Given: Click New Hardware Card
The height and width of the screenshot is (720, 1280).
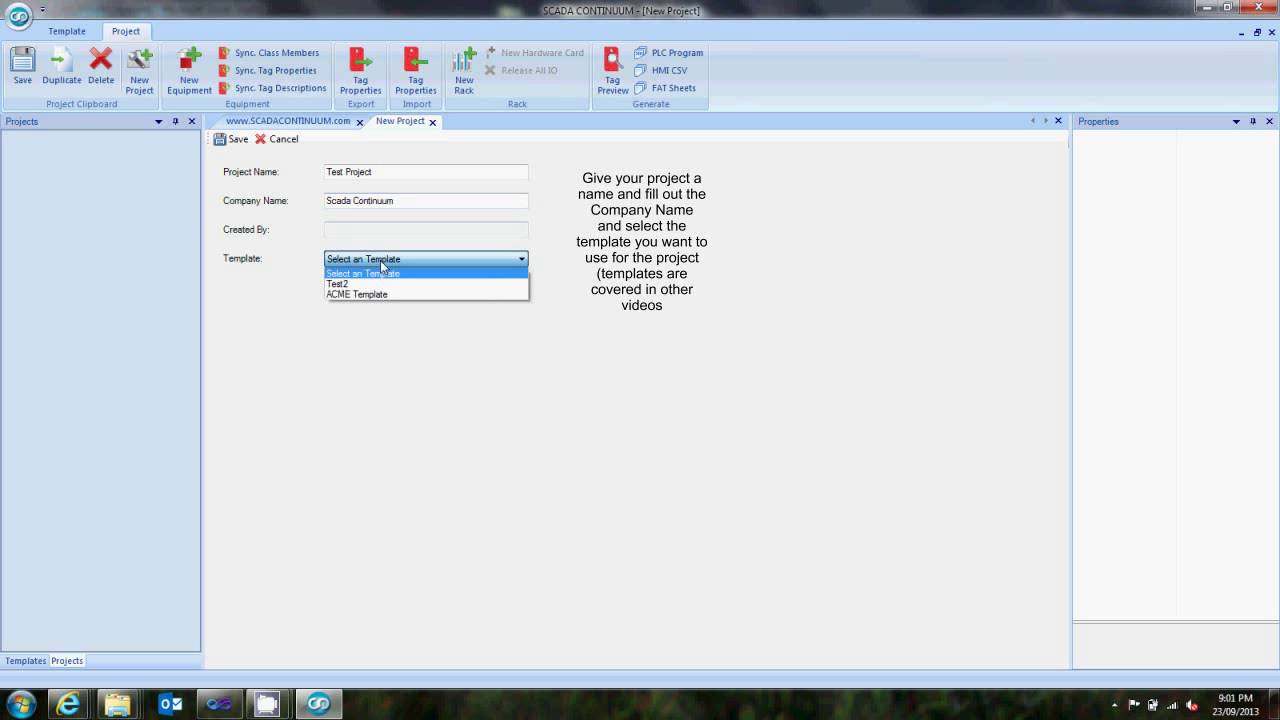Looking at the screenshot, I should click(x=534, y=53).
